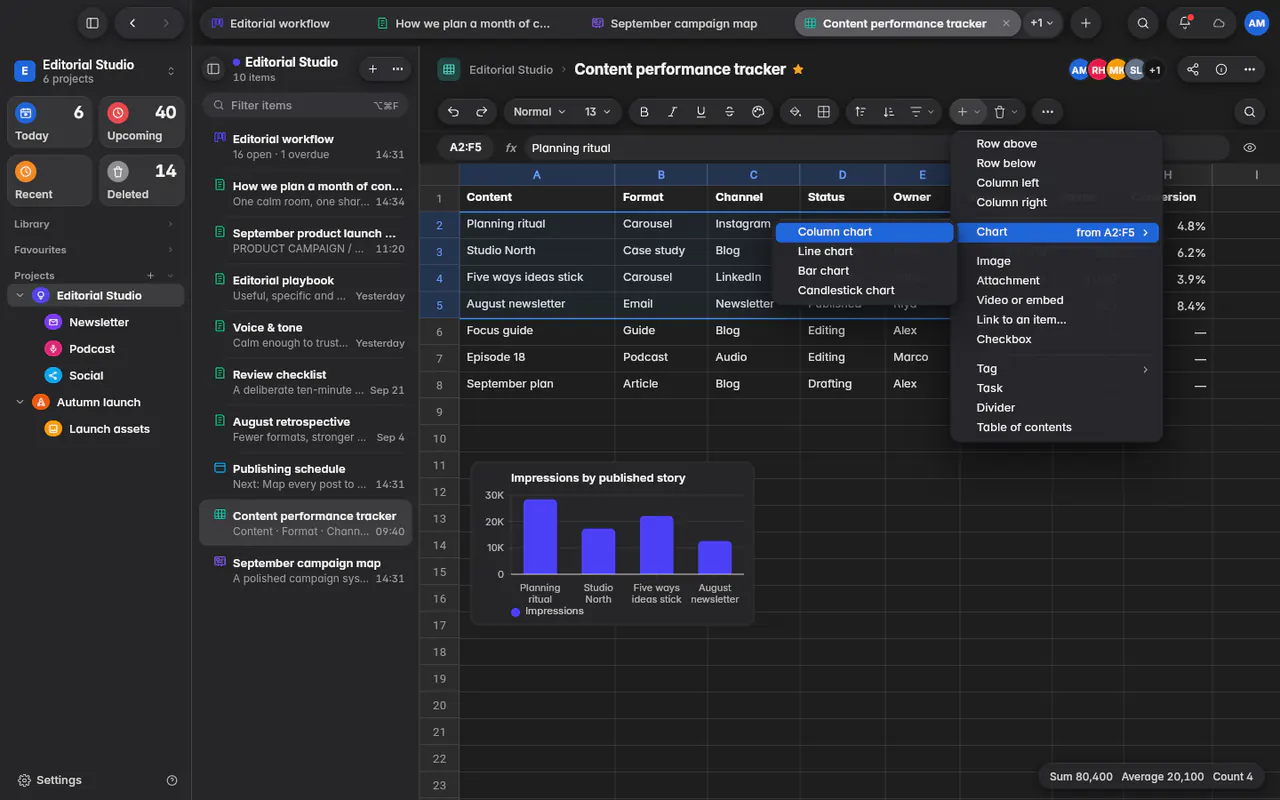
Task: Focus the Filter items search field
Action: [307, 105]
